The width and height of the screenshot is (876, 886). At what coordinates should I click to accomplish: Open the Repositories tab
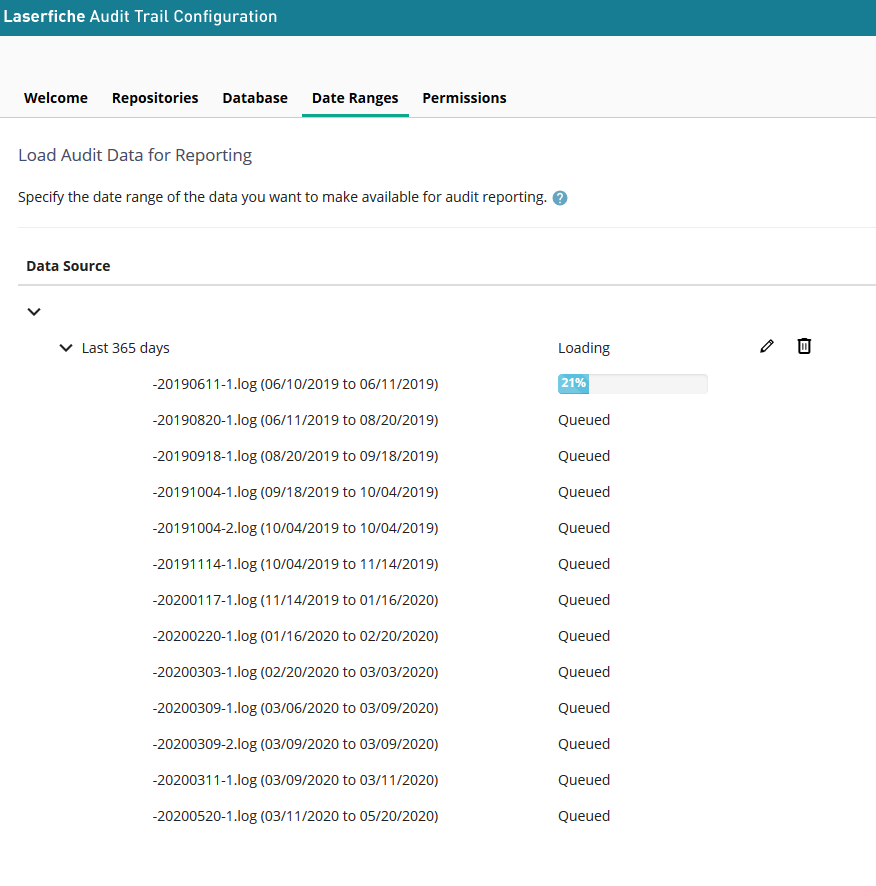(x=155, y=98)
